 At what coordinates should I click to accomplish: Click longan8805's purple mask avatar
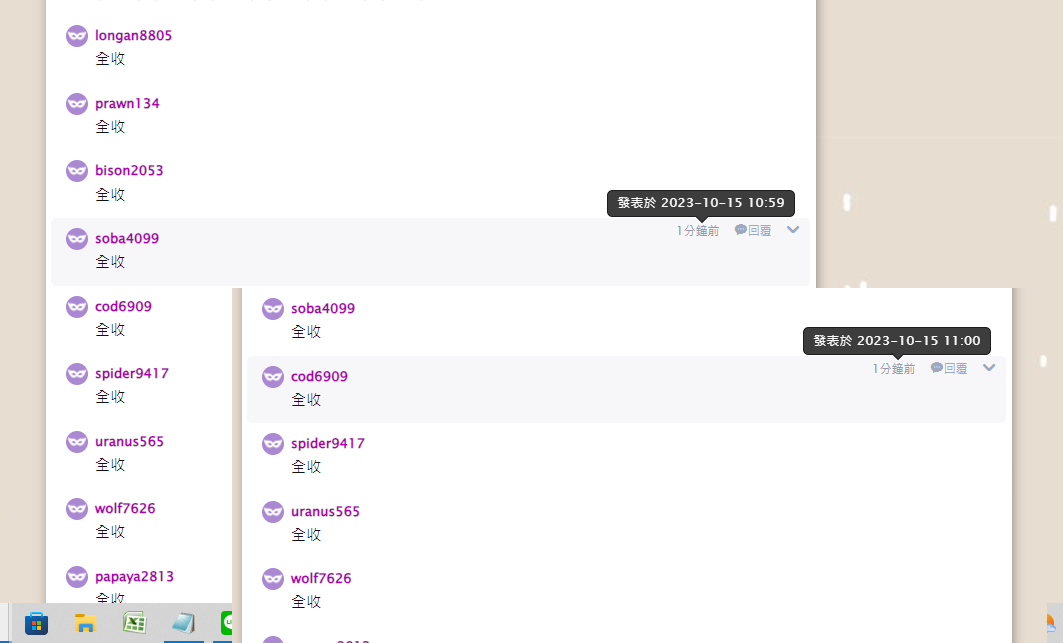(77, 36)
